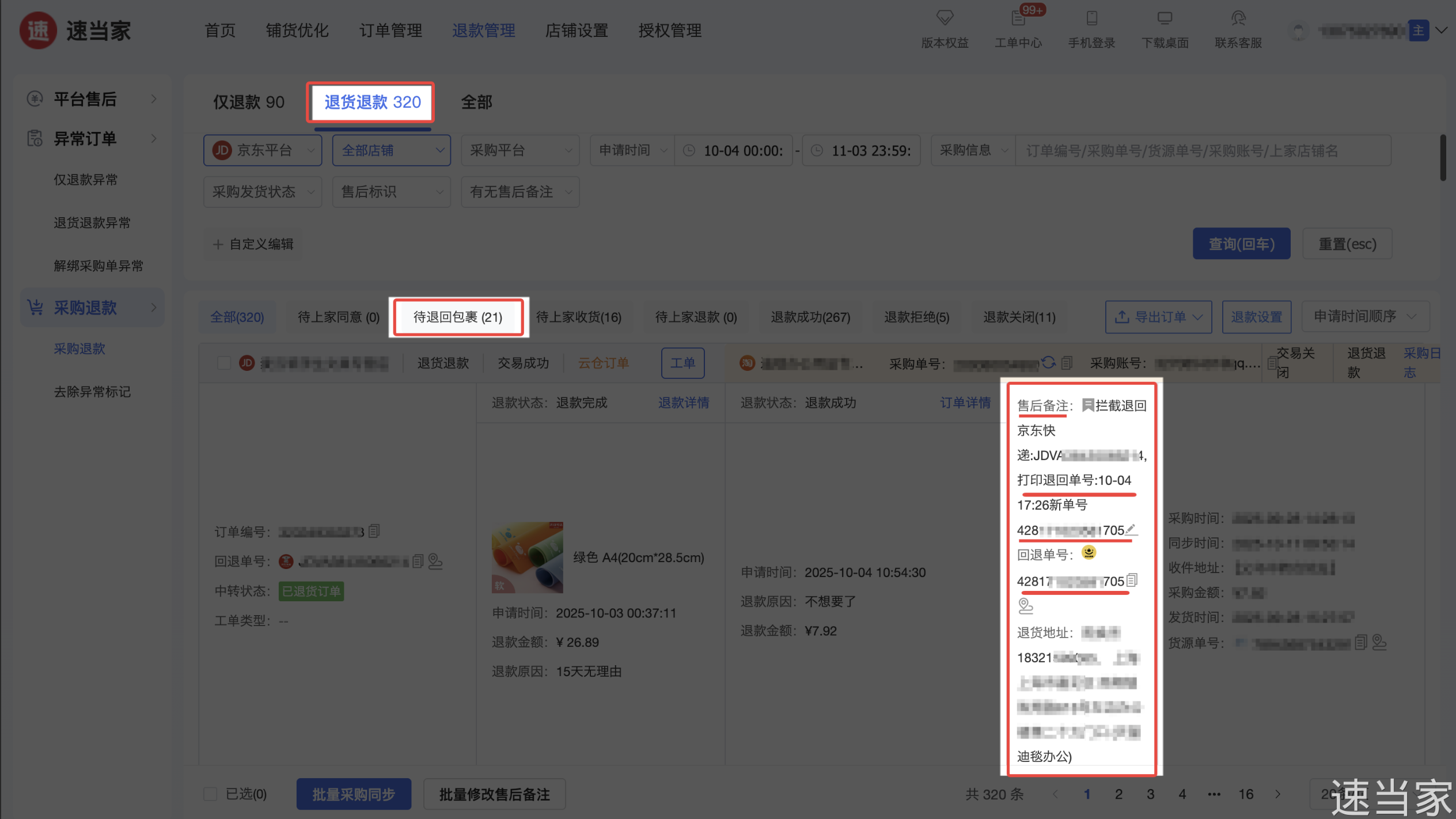Click the green mat product thumbnail
This screenshot has height=819, width=1456.
[527, 558]
